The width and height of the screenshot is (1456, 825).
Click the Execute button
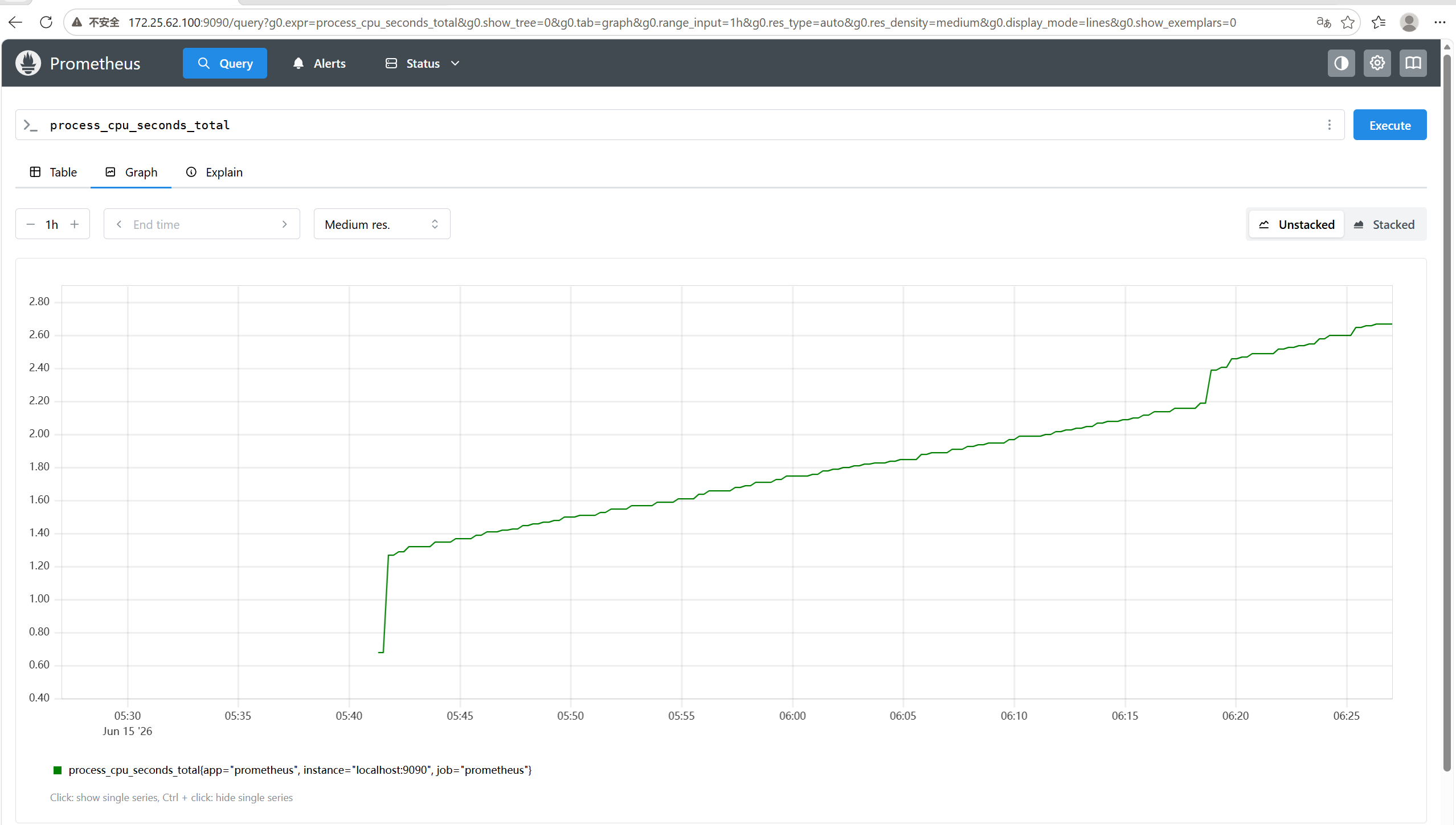(x=1390, y=125)
